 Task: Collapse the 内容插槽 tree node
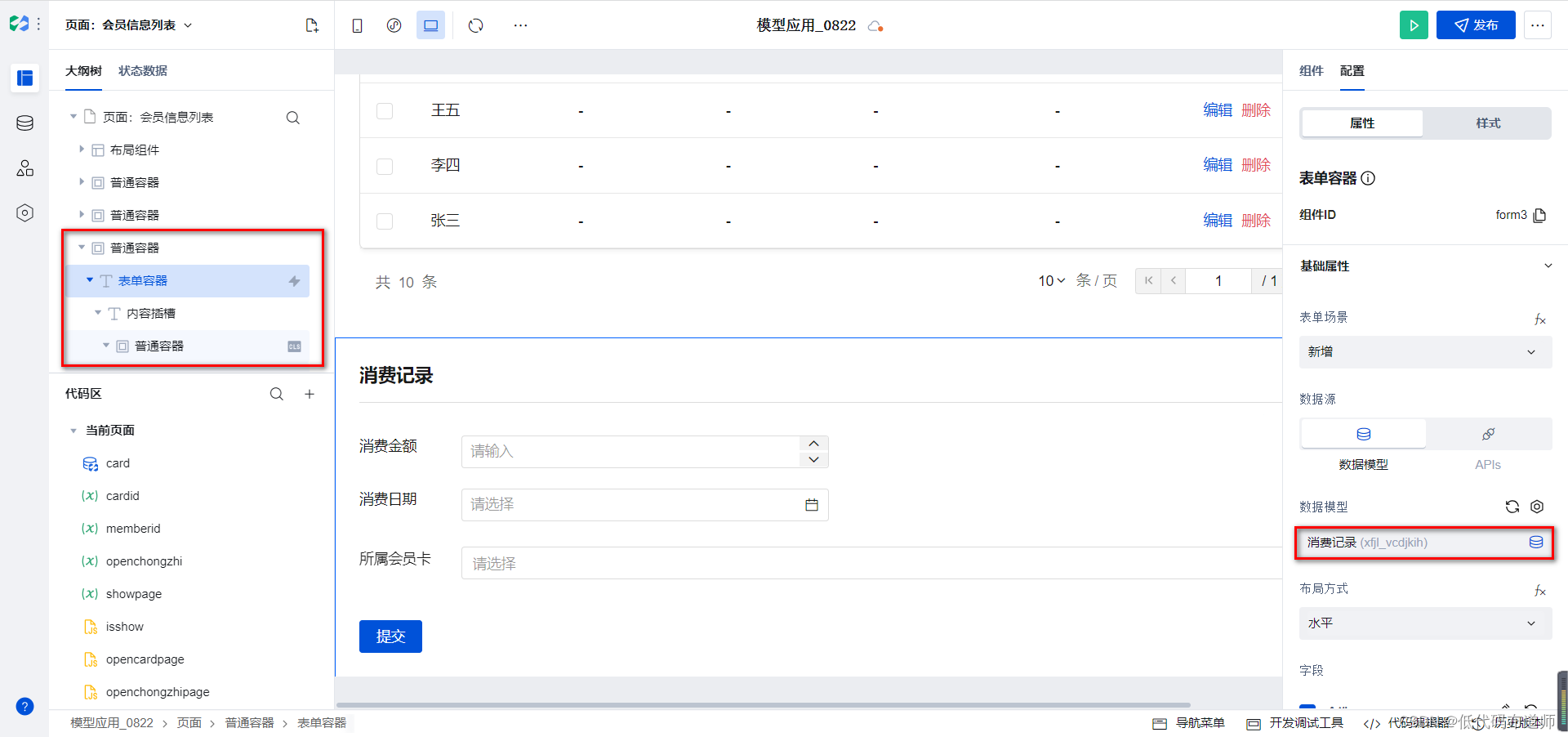click(x=98, y=313)
